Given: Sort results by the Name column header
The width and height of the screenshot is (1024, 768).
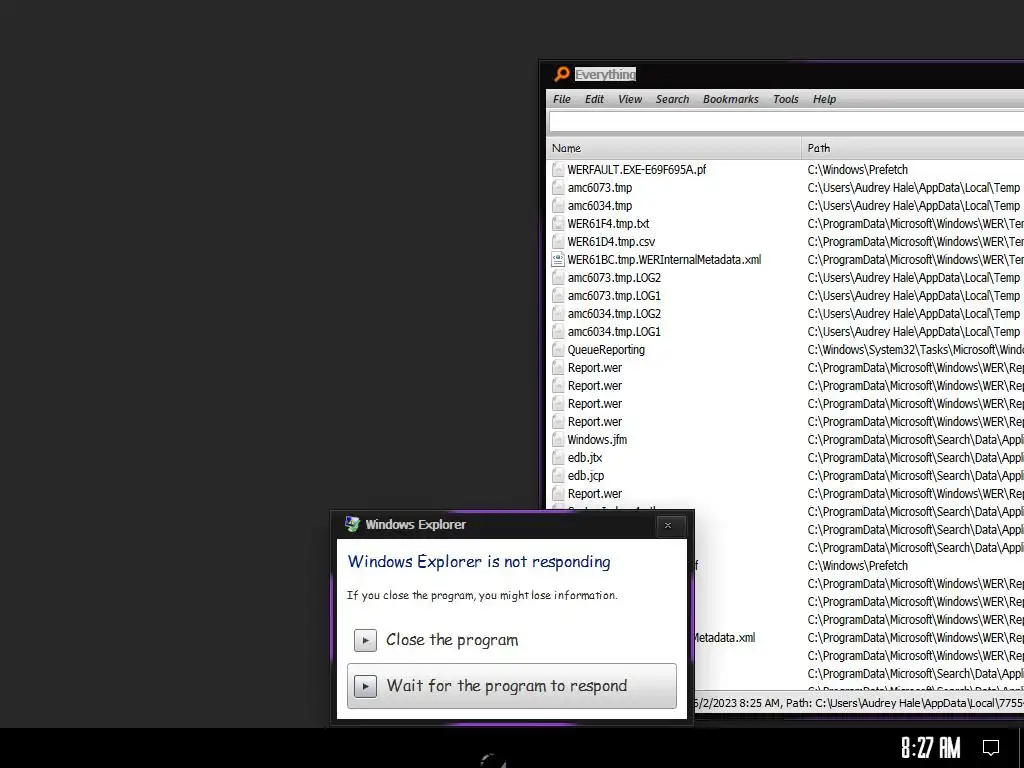Looking at the screenshot, I should coord(673,148).
